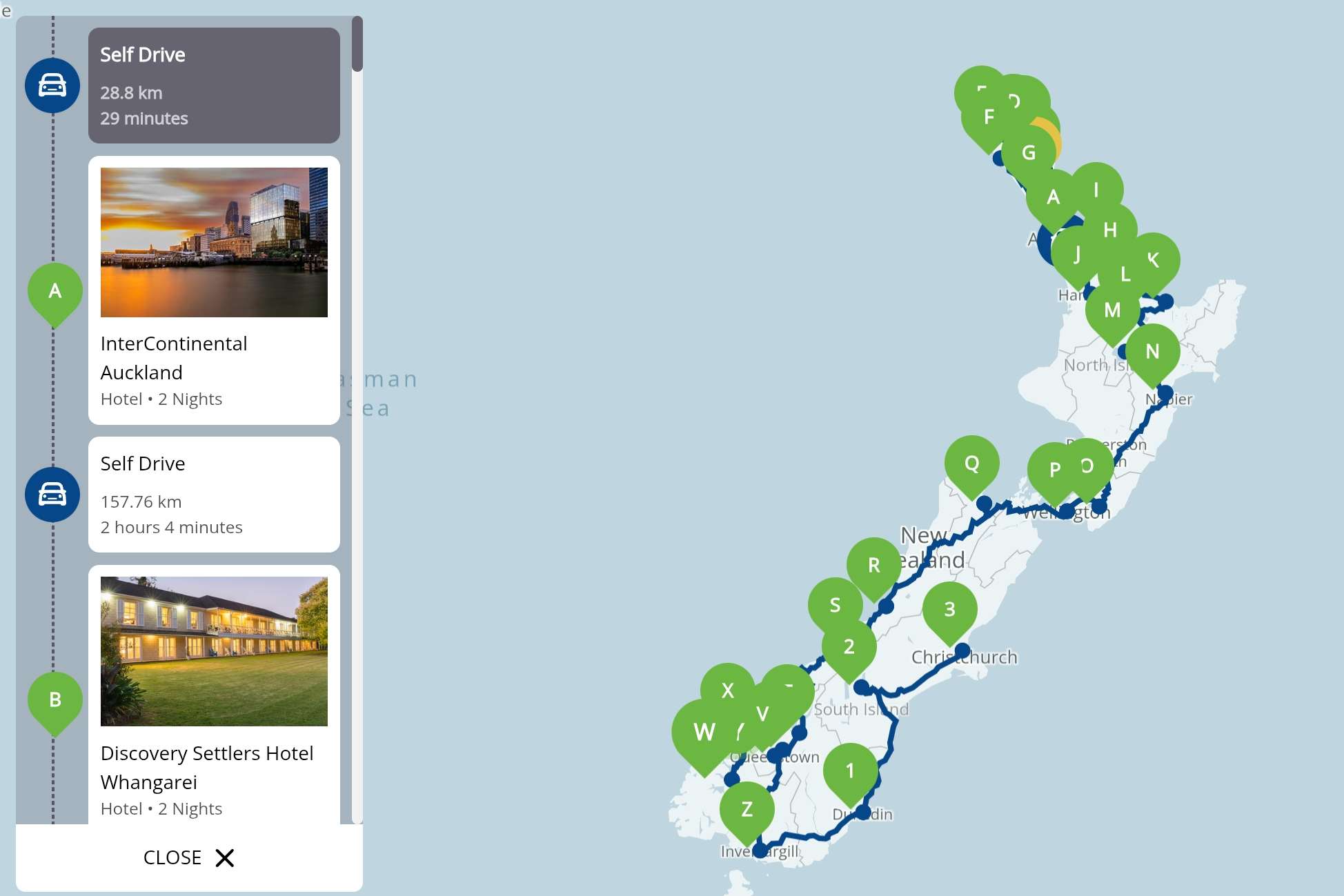Click map pin 1 near Dunedin

(850, 772)
